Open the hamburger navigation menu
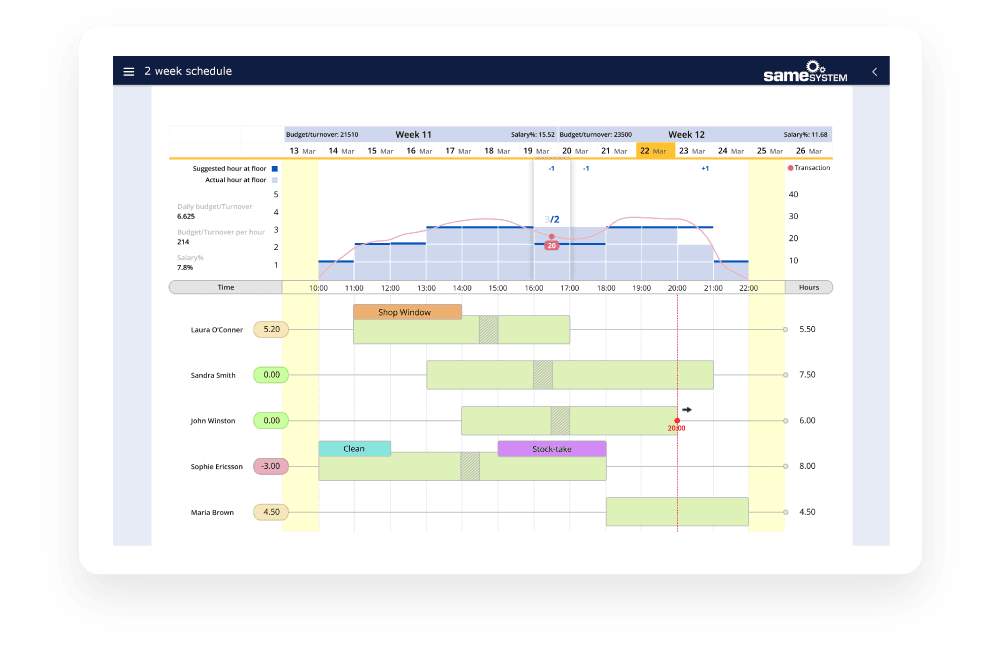The width and height of the screenshot is (1001, 651). [x=129, y=71]
